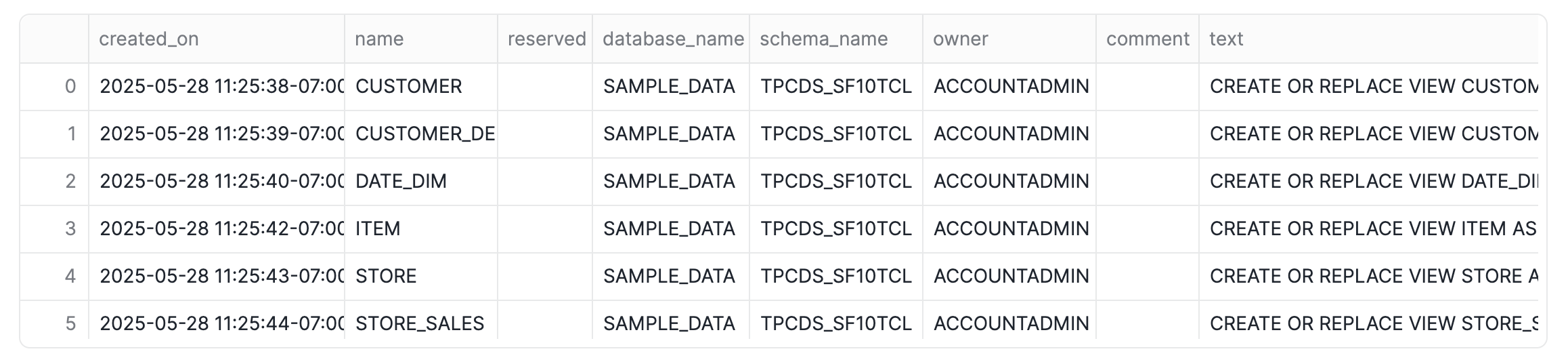Click the STORE_SALES name cell
The width and height of the screenshot is (1568, 362).
pyautogui.click(x=421, y=323)
